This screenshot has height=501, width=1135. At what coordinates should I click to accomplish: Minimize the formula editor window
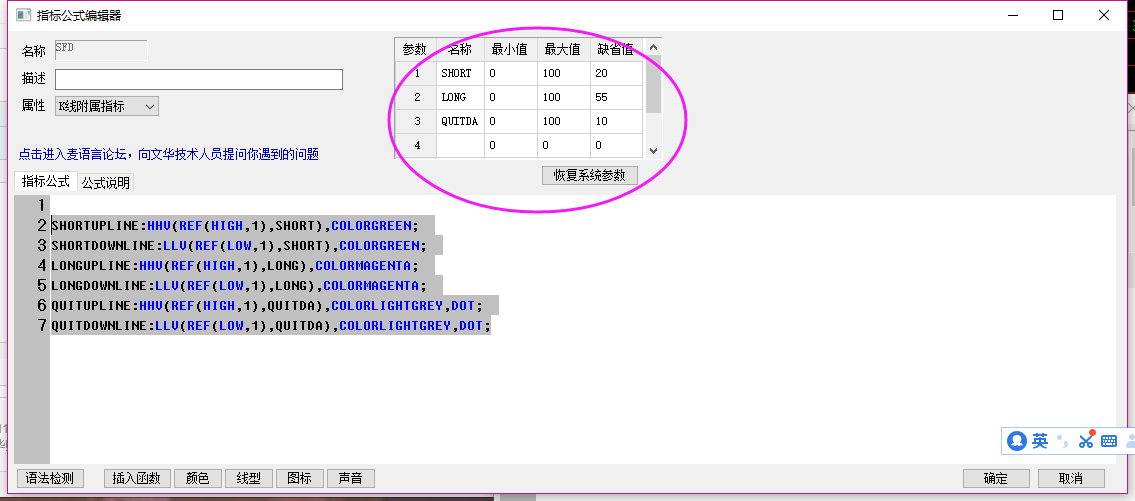pos(1013,15)
